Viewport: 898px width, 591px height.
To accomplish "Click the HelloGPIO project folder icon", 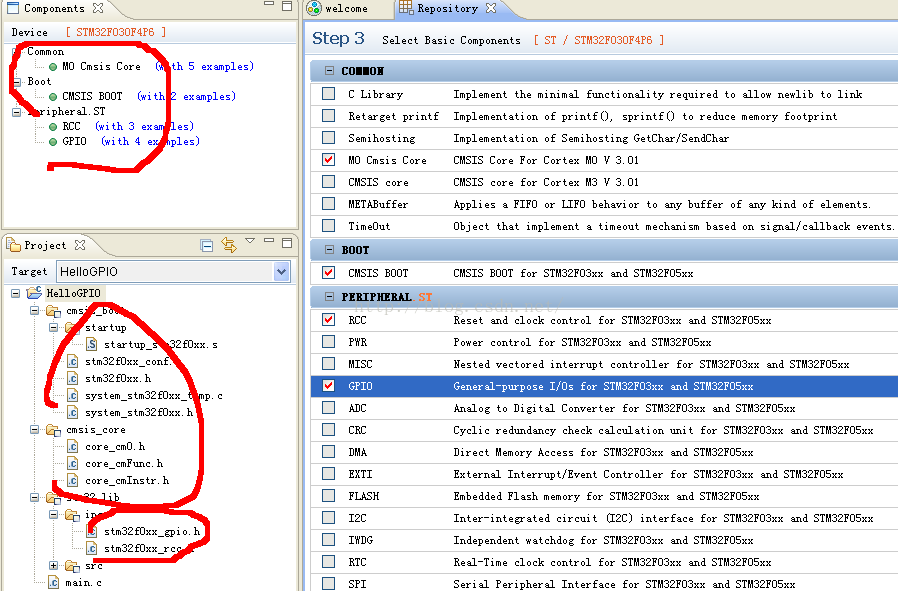I will 34,293.
